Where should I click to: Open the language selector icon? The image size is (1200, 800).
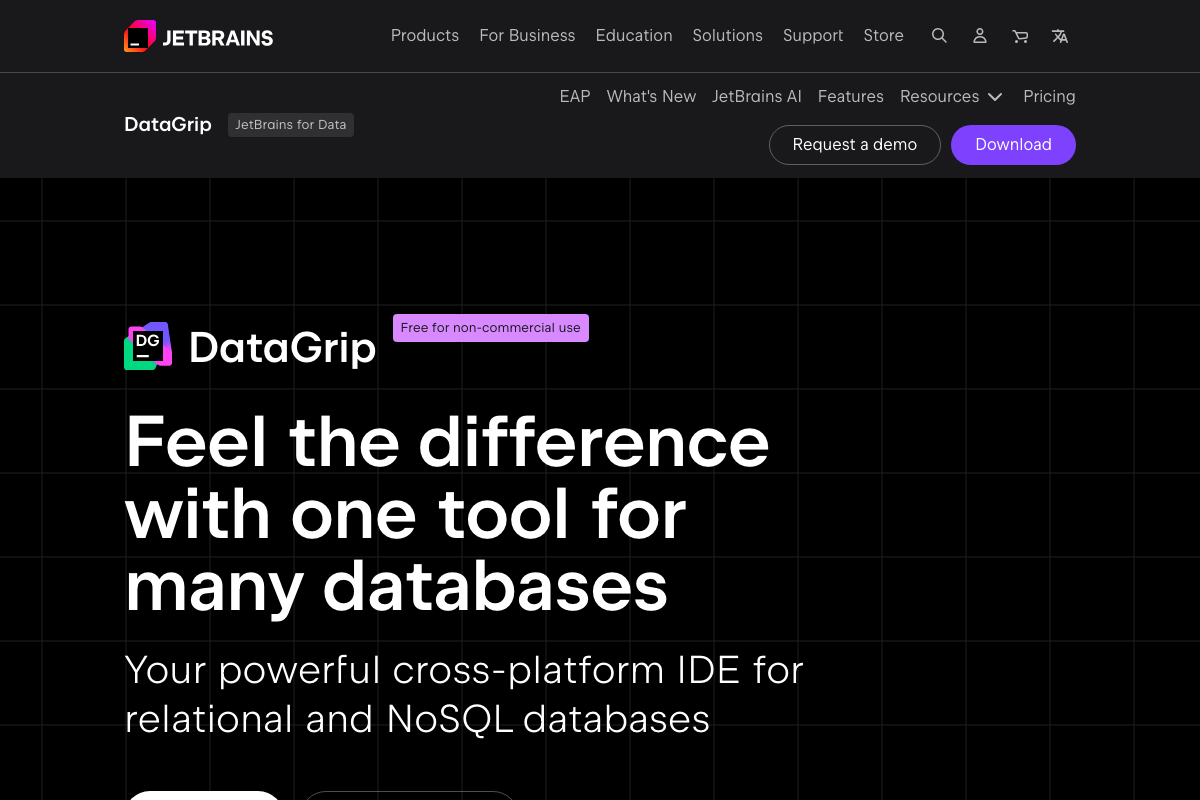tap(1060, 36)
